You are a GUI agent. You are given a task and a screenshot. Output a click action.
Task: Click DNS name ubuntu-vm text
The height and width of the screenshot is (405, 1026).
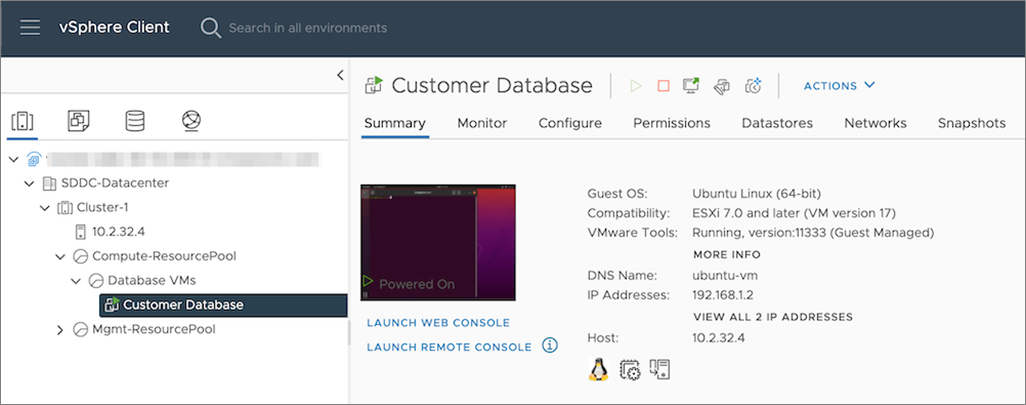click(725, 275)
